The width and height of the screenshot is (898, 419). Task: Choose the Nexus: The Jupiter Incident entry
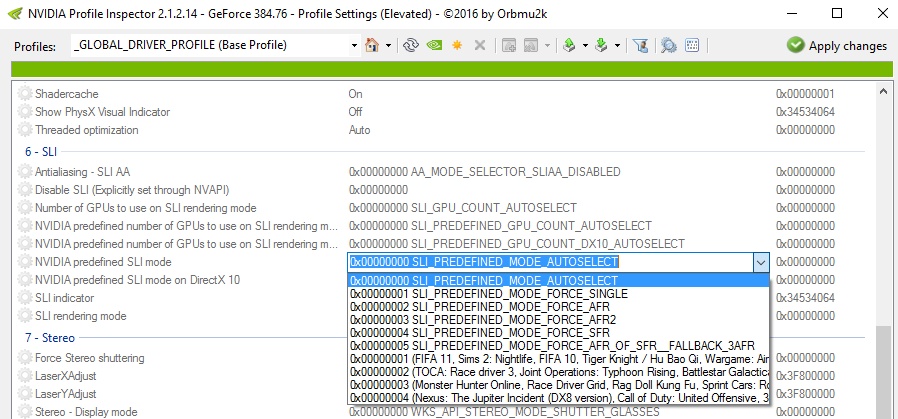coord(559,397)
